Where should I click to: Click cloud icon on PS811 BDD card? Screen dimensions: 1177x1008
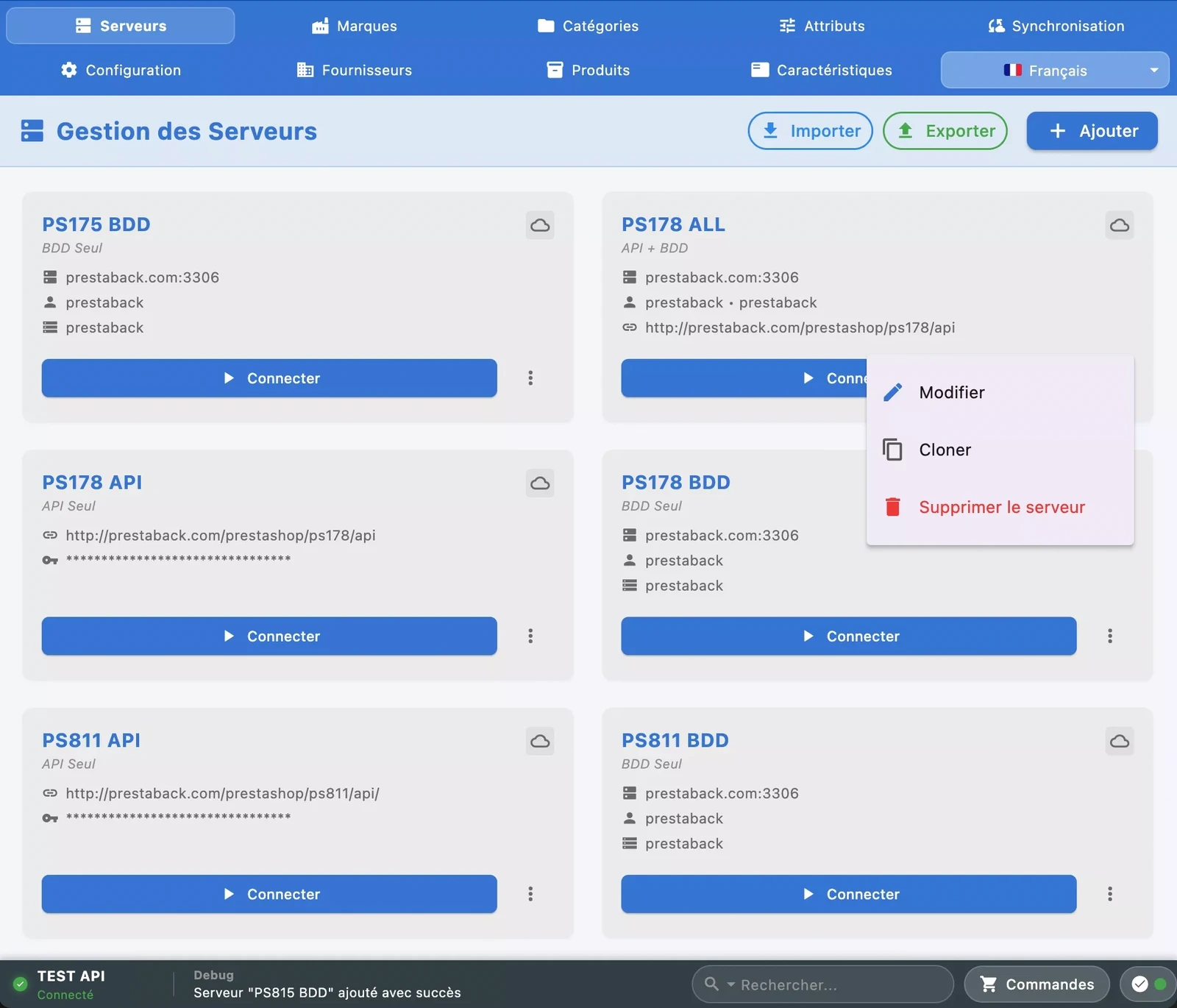tap(1120, 741)
